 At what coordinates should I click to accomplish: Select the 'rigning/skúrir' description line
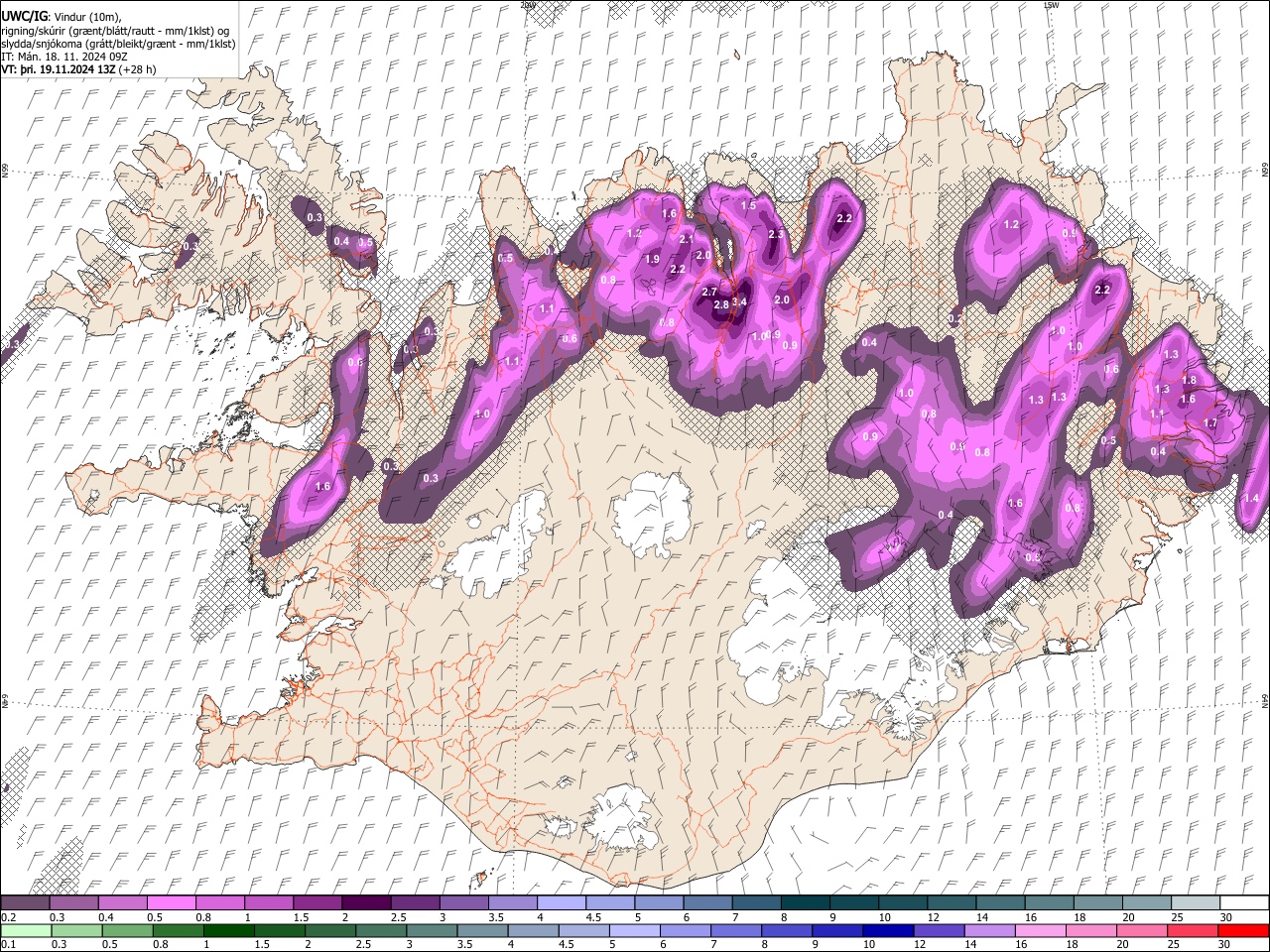[115, 30]
